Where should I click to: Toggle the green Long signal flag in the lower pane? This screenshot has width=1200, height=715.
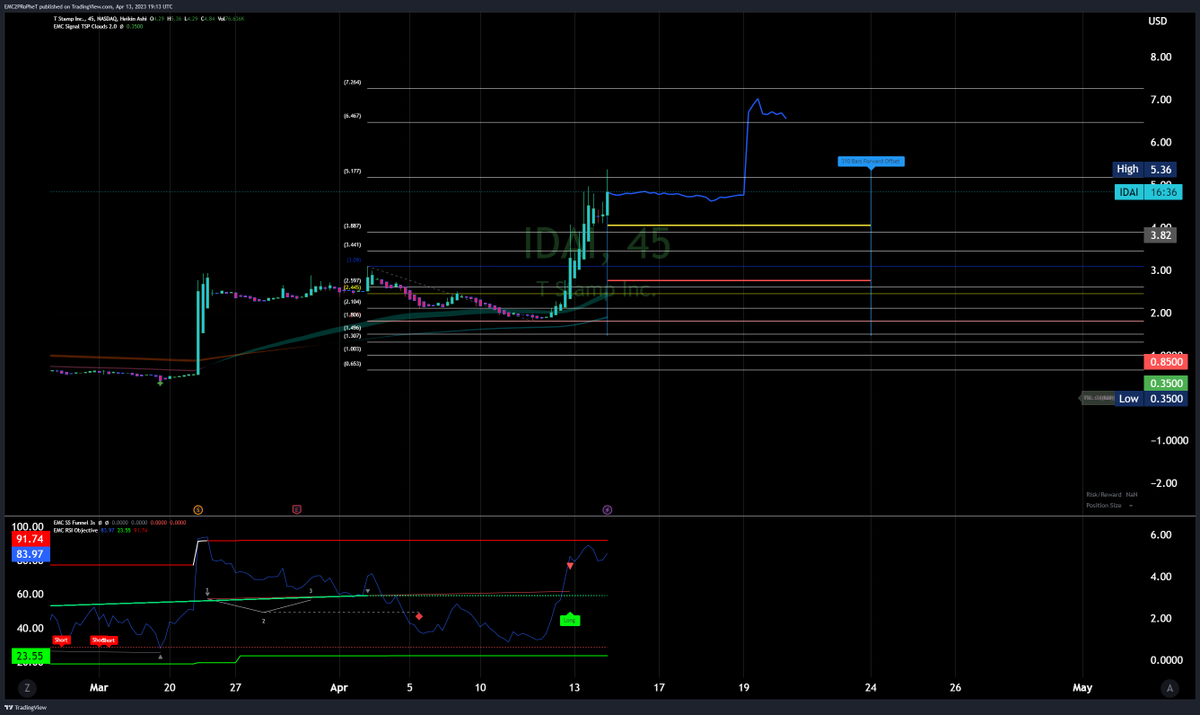pyautogui.click(x=568, y=620)
